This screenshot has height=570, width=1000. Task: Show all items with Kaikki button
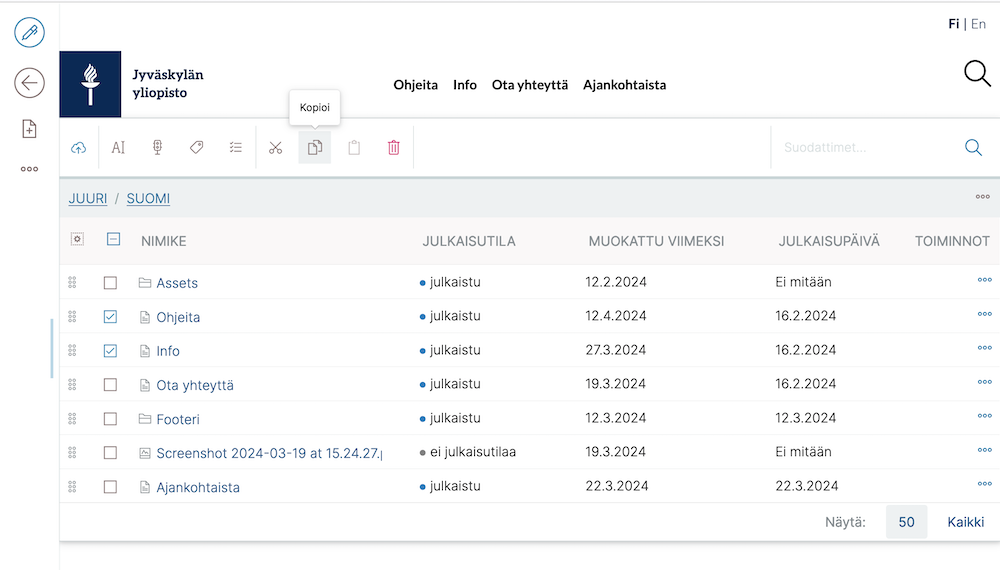pos(965,522)
